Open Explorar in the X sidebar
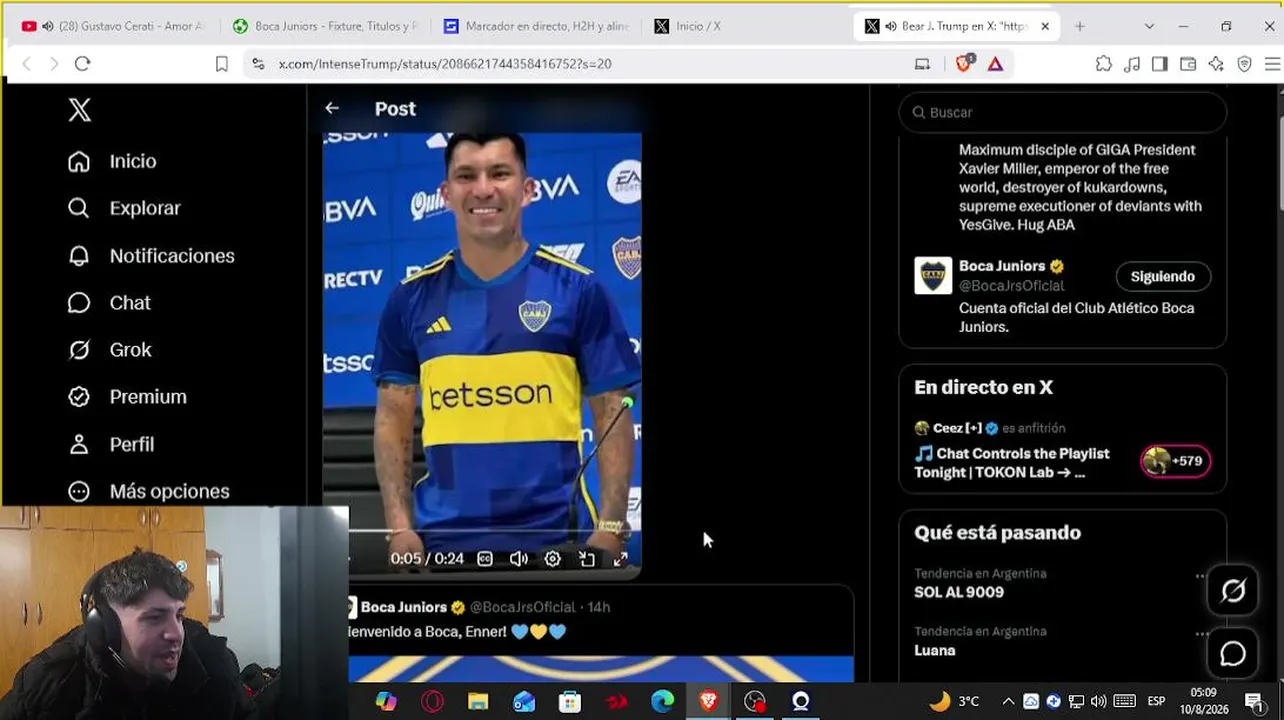1284x720 pixels. 124,208
